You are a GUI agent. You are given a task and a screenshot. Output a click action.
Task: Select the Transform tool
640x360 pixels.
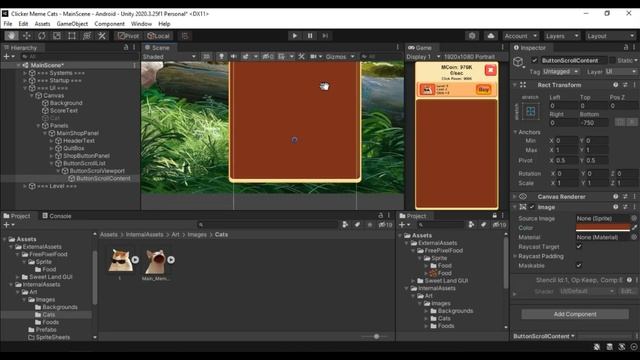click(x=87, y=36)
